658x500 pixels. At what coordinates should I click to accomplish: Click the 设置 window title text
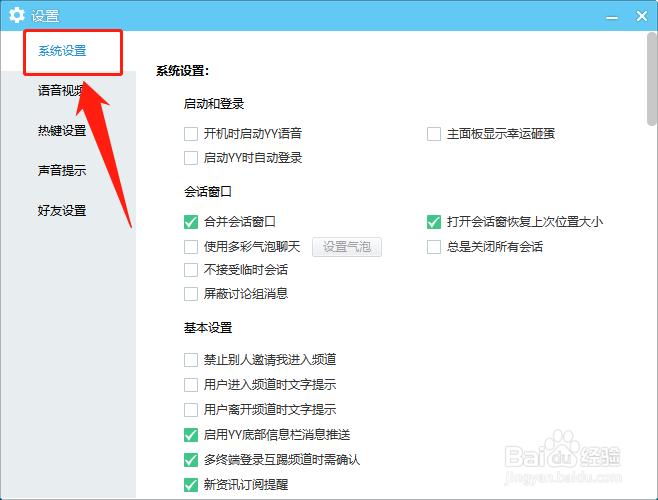point(45,16)
